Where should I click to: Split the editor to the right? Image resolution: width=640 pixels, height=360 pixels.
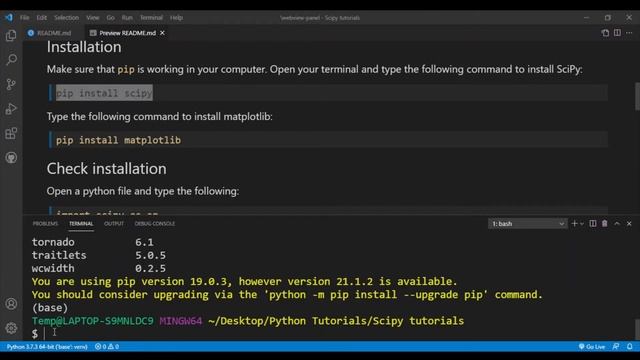click(x=617, y=33)
